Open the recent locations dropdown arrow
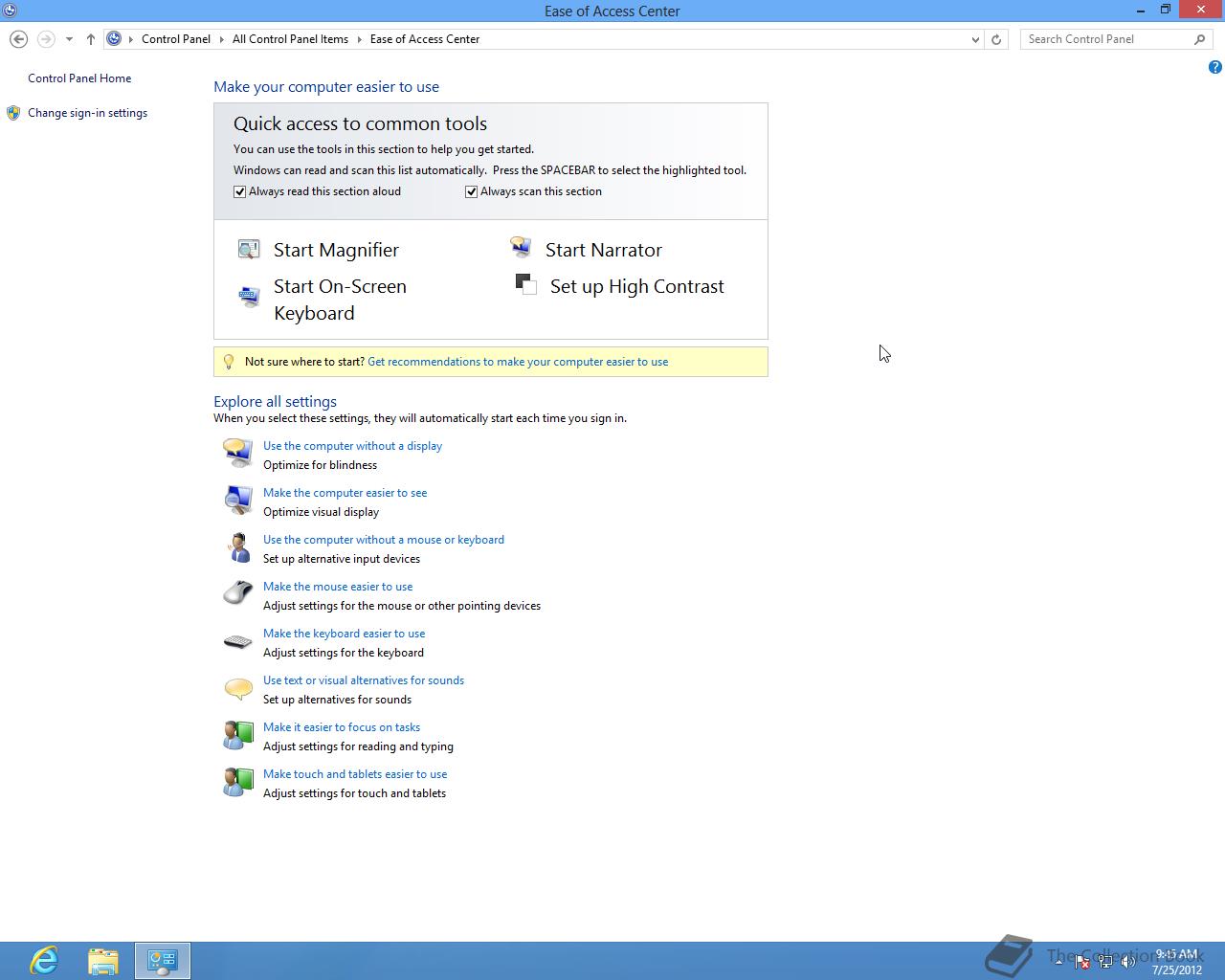 (x=69, y=39)
